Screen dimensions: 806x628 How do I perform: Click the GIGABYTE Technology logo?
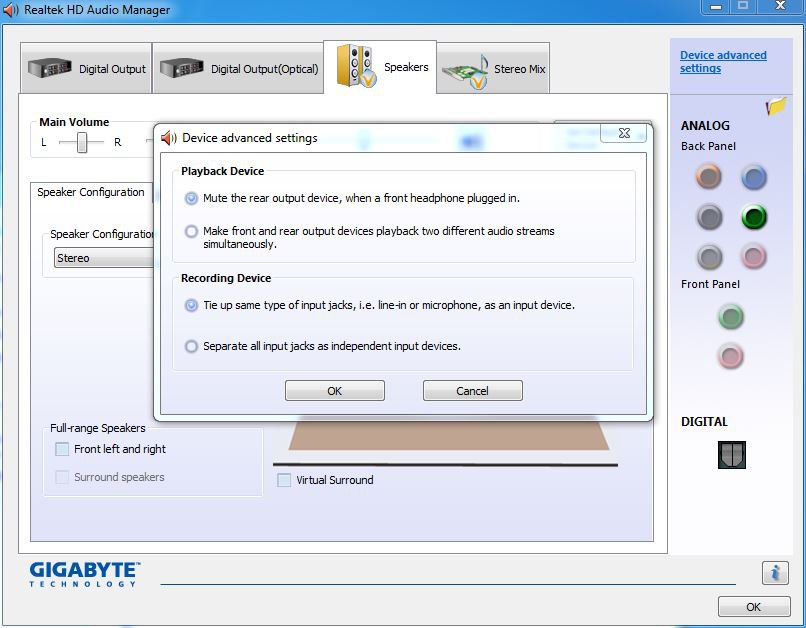coord(84,574)
